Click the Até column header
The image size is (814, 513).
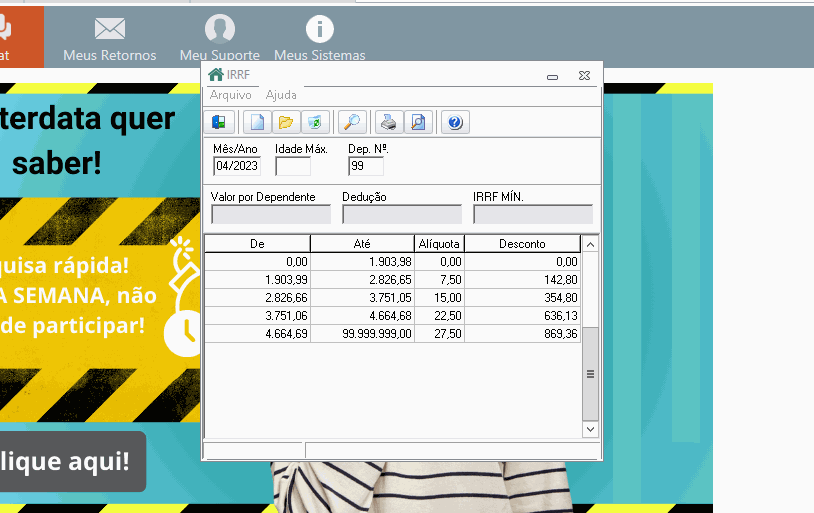click(362, 244)
